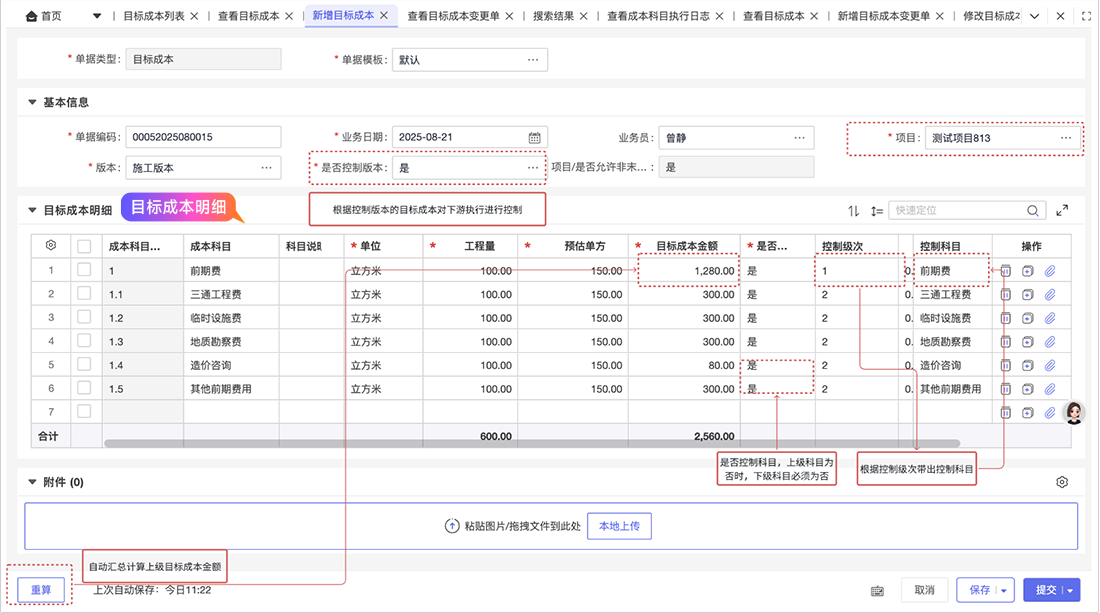This screenshot has width=1100, height=613.
Task: Click the 快速定位 search field
Action: point(956,211)
